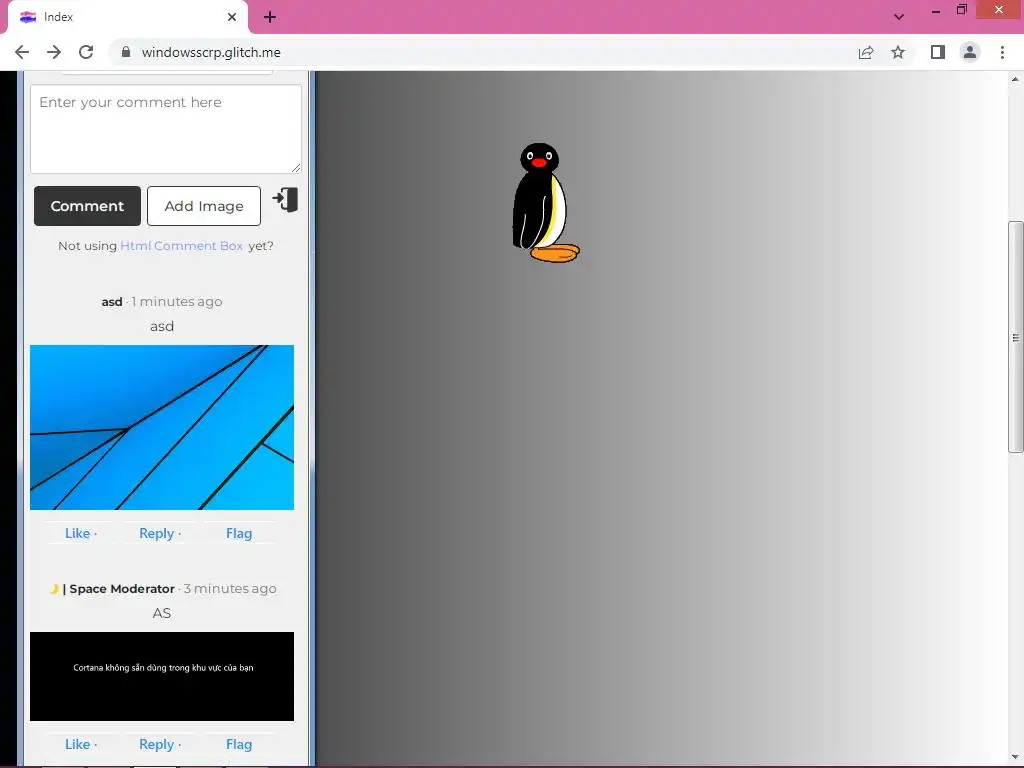
Task: Restore down the browser window
Action: [x=961, y=10]
